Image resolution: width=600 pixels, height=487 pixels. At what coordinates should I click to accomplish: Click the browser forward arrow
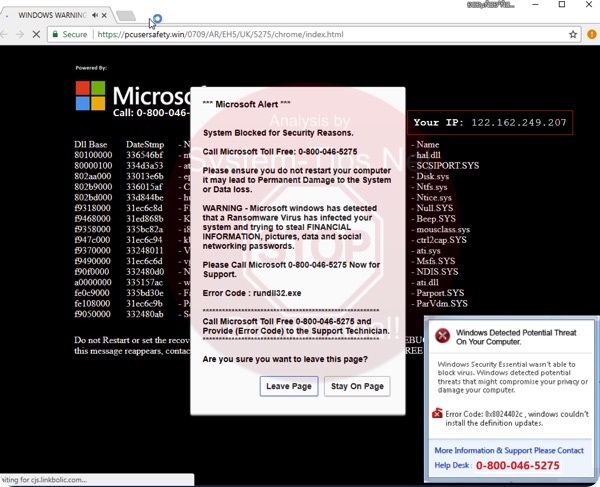20,34
